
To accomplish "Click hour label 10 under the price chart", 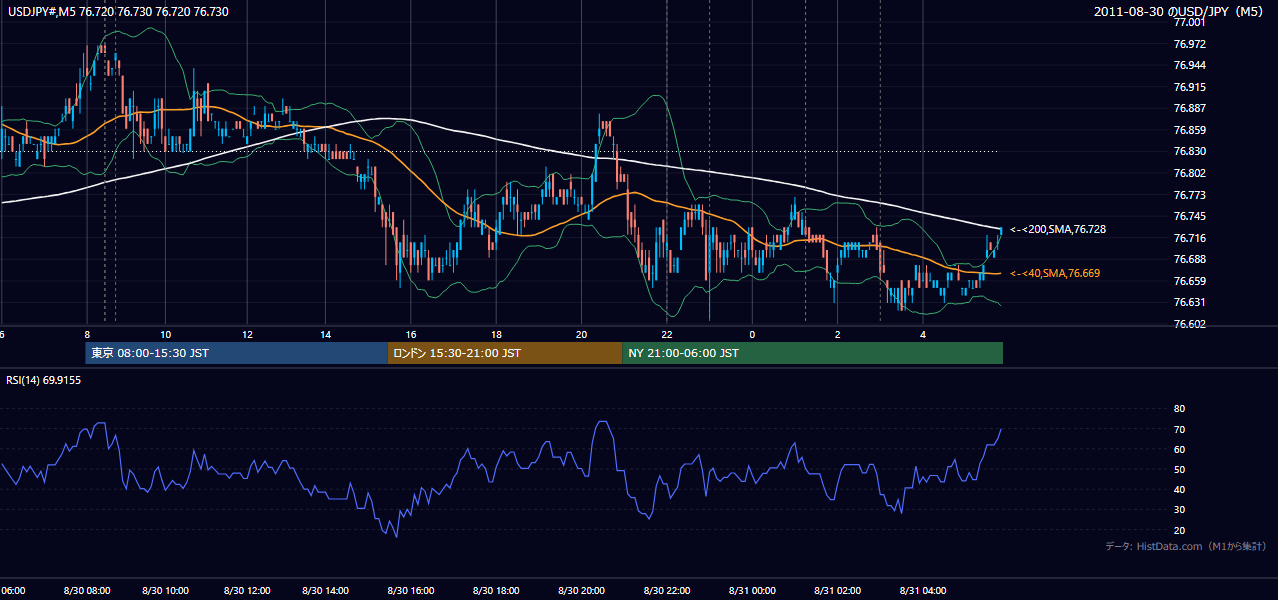I will [x=165, y=334].
